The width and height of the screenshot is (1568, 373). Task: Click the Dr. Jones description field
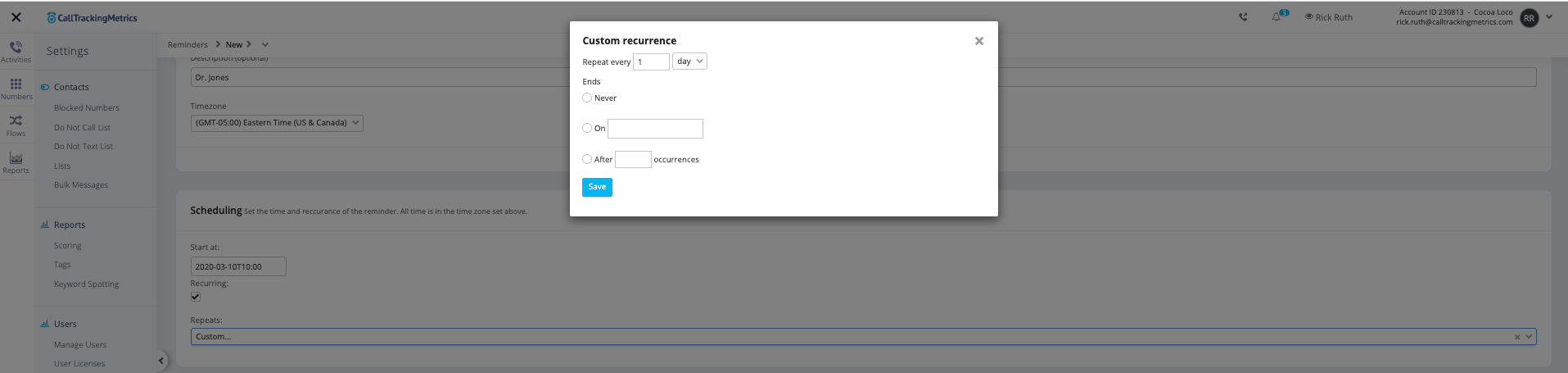(863, 78)
